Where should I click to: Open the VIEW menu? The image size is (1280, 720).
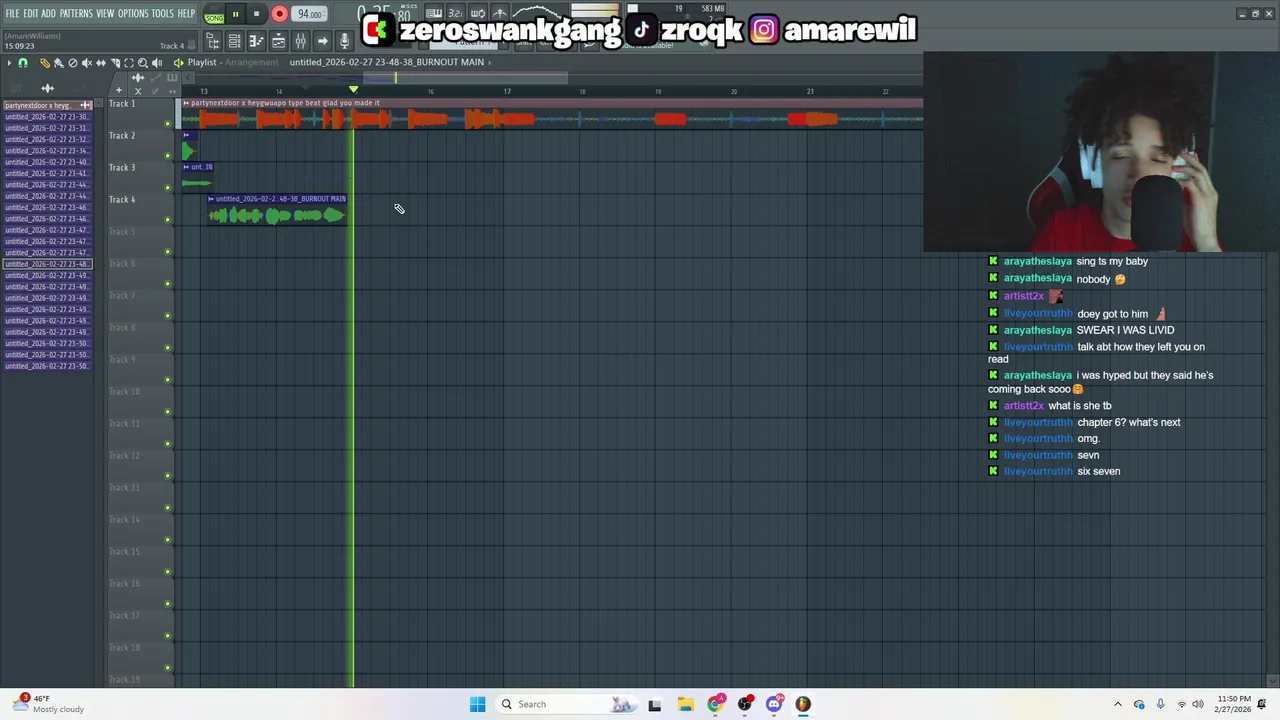[x=105, y=13]
